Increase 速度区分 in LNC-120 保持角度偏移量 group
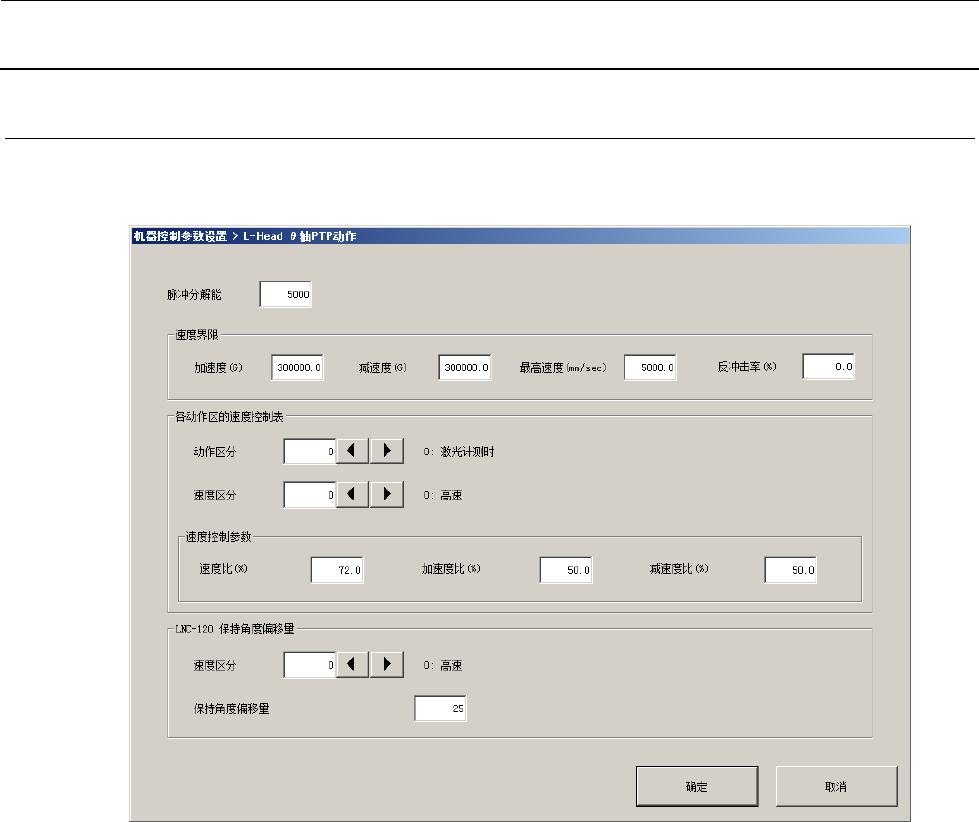The width and height of the screenshot is (979, 822). (x=387, y=665)
